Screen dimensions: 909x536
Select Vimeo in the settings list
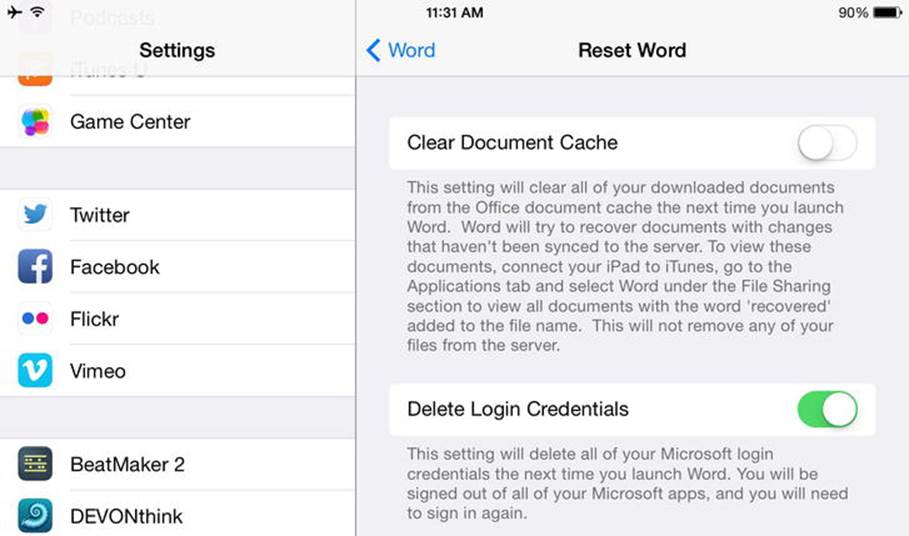(x=177, y=371)
